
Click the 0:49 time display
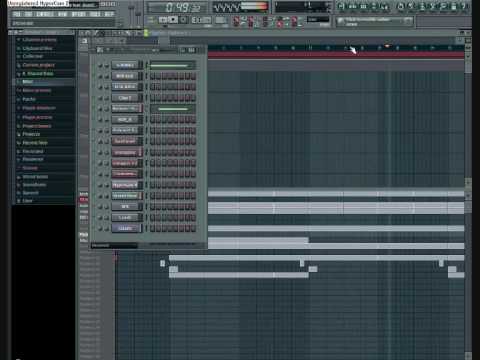pos(177,7)
